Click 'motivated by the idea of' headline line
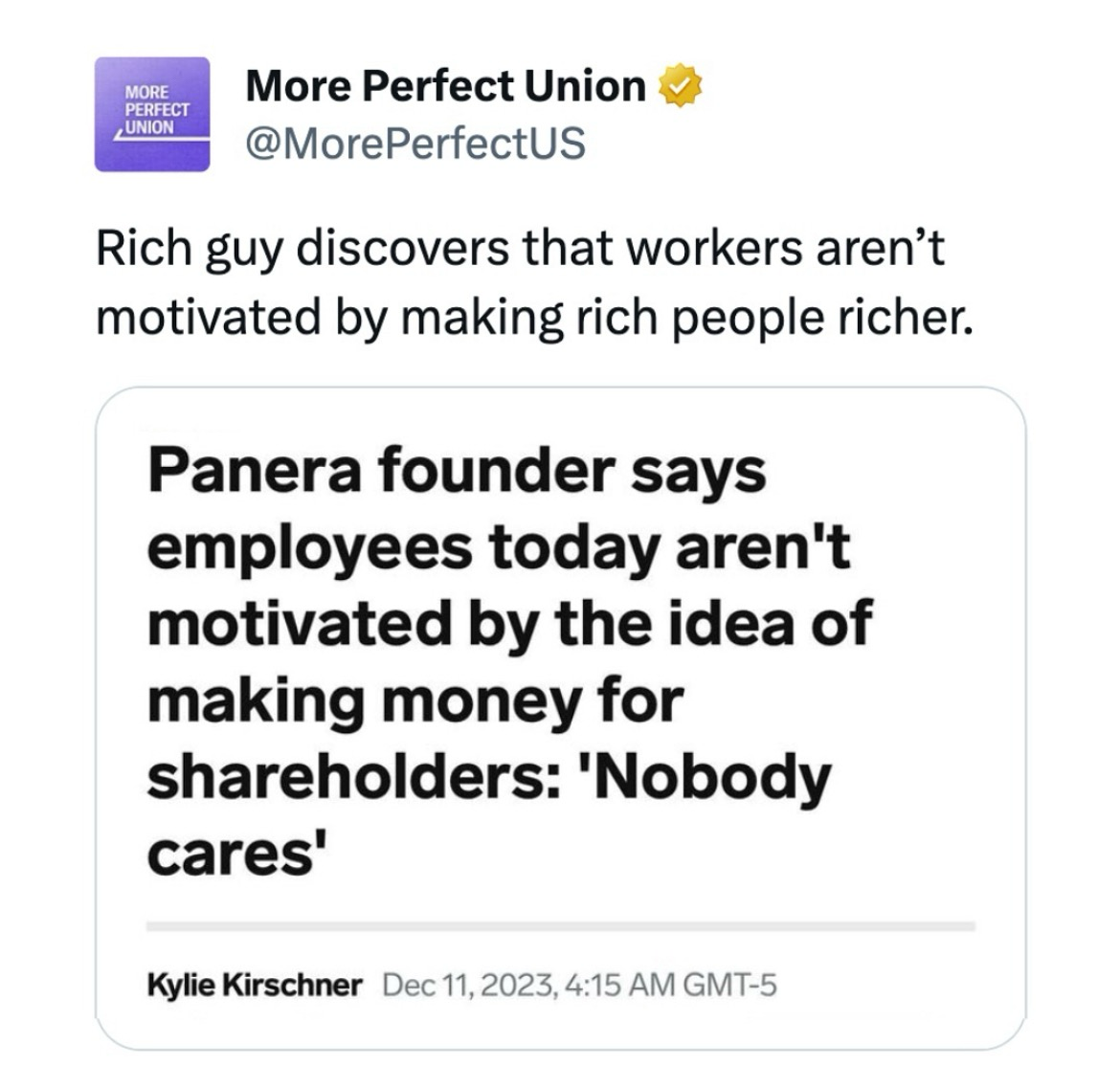 pos(509,624)
